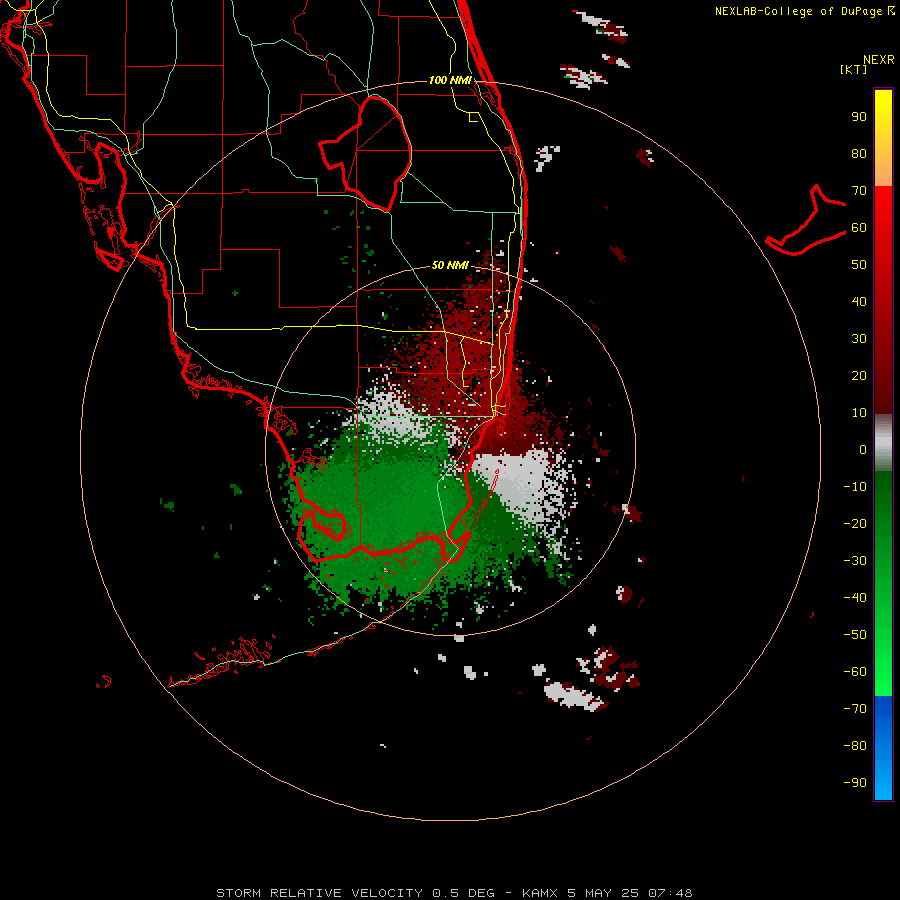The height and width of the screenshot is (900, 900).
Task: Click the positive 40 colorbar value
Action: tap(859, 301)
